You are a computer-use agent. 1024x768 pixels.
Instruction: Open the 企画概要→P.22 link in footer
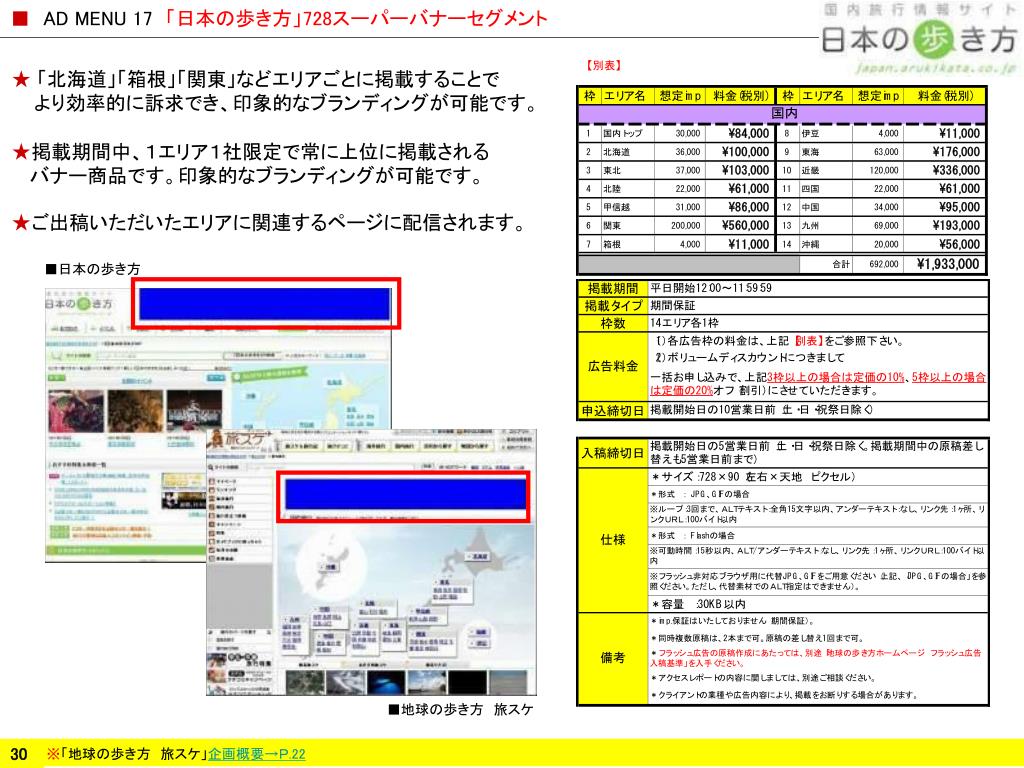click(257, 754)
